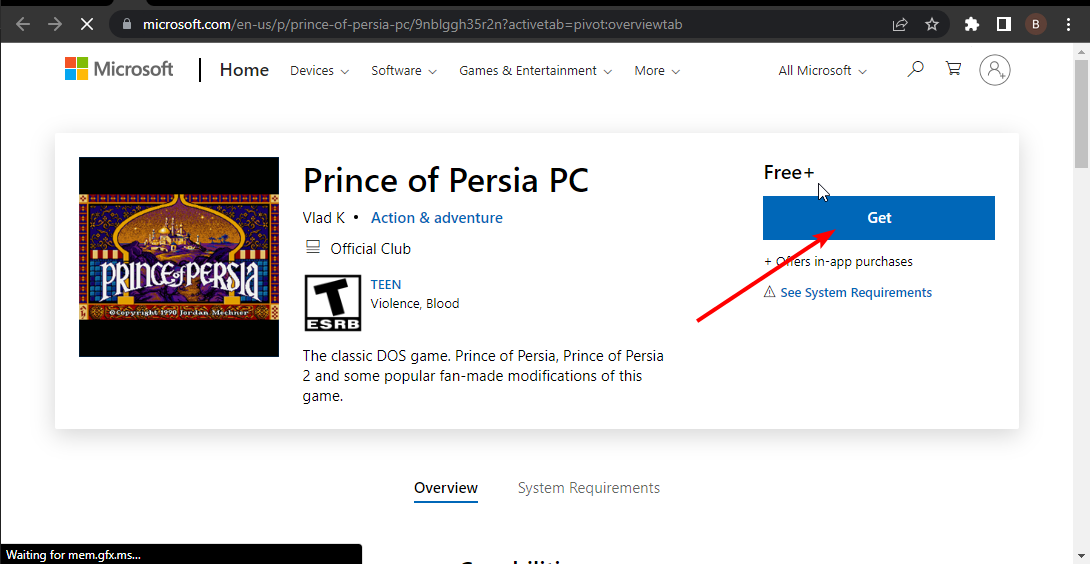Open the Games & Entertainment dropdown

pyautogui.click(x=535, y=71)
